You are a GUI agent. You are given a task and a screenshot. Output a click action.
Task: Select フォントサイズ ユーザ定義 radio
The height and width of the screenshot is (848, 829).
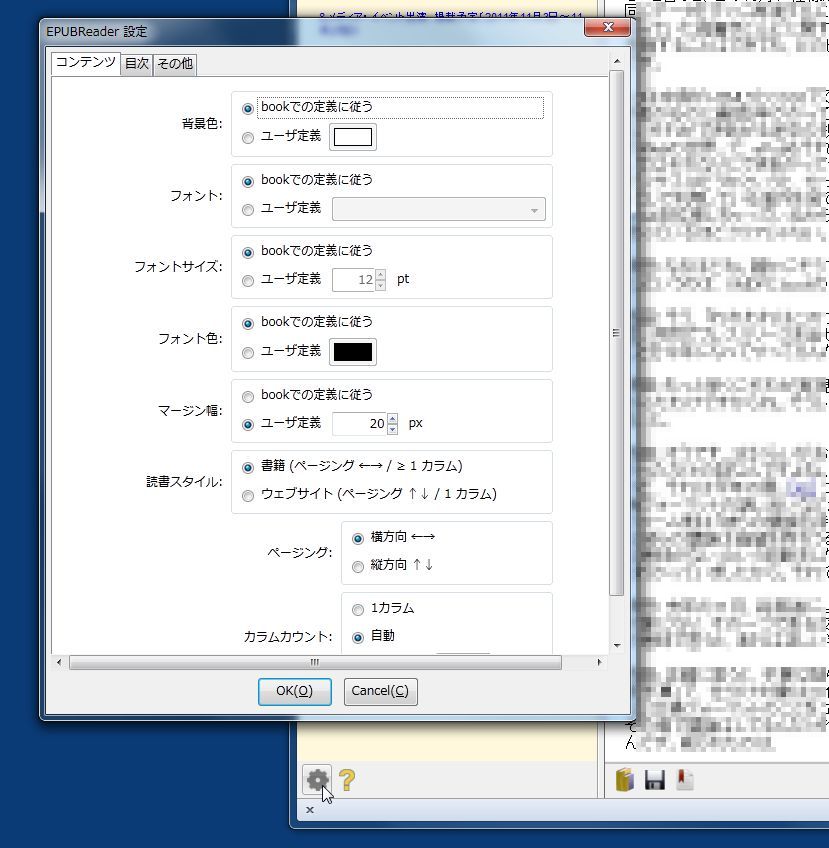pyautogui.click(x=248, y=281)
